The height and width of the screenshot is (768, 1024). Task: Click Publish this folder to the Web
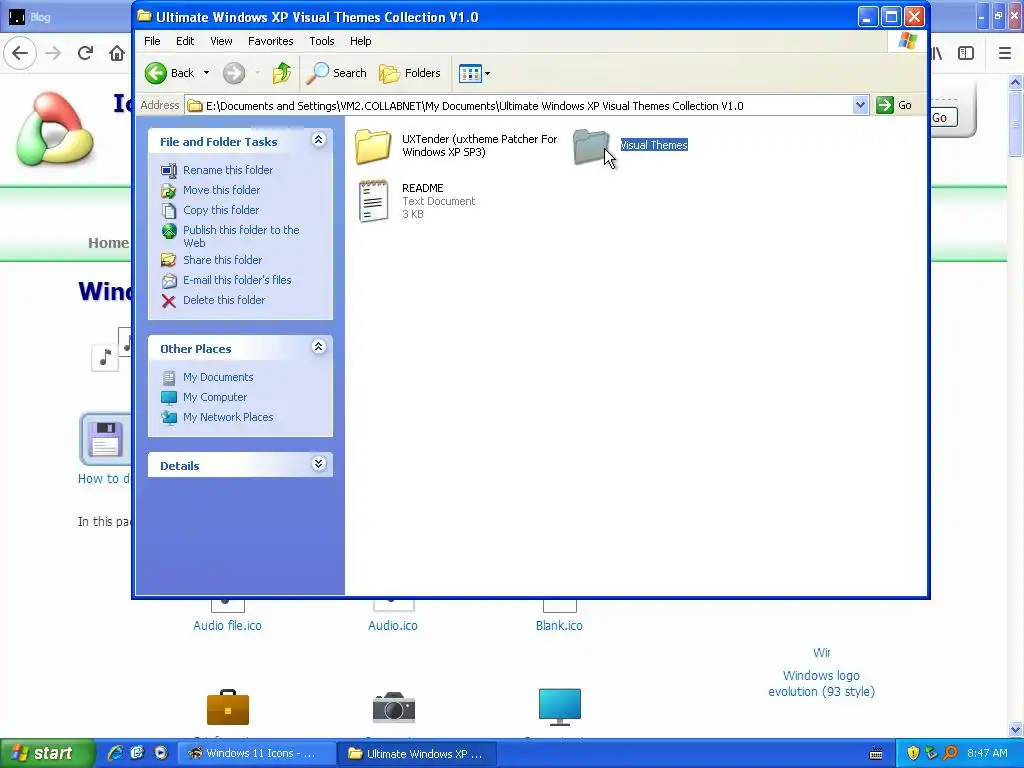pos(241,236)
